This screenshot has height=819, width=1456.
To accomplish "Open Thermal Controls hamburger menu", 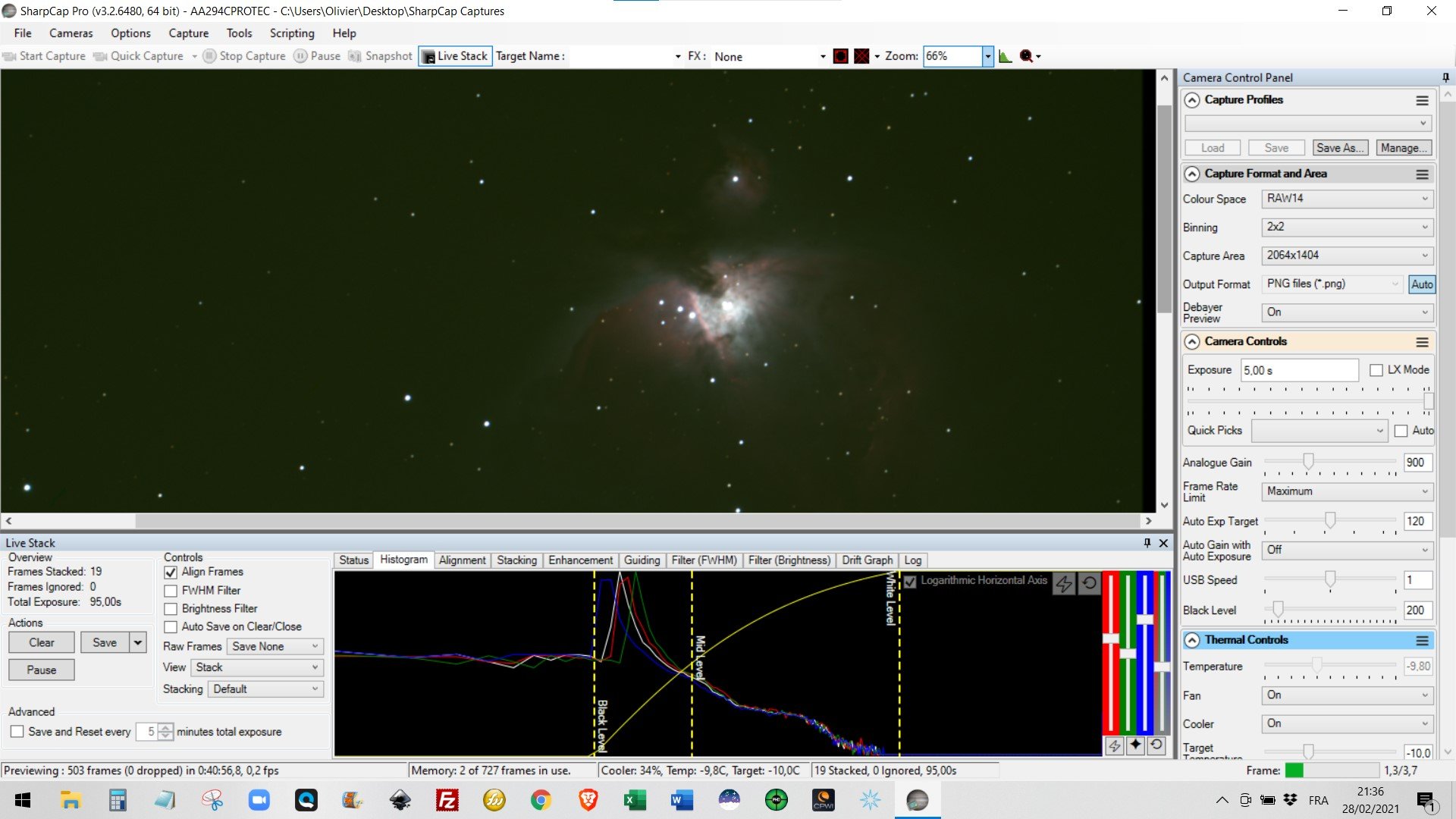I will (x=1422, y=641).
